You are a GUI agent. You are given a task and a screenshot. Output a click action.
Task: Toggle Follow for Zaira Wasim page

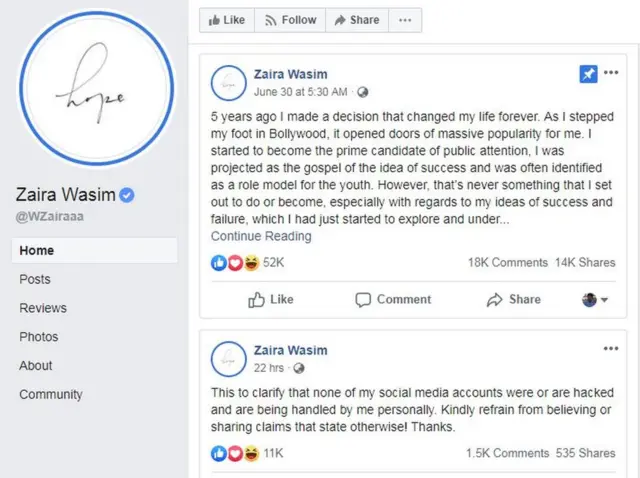[289, 20]
